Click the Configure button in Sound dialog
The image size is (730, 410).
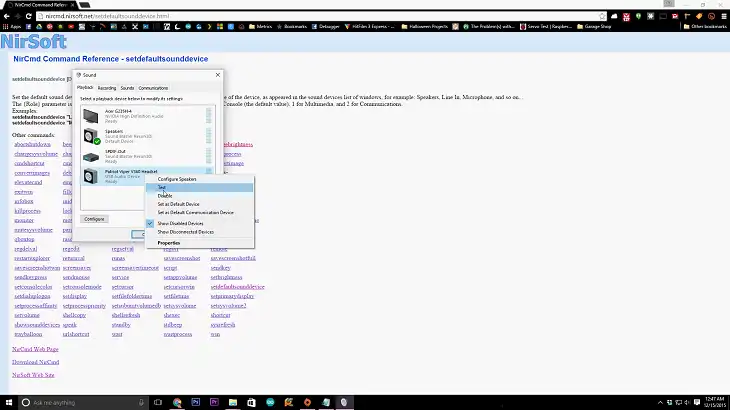(x=94, y=219)
